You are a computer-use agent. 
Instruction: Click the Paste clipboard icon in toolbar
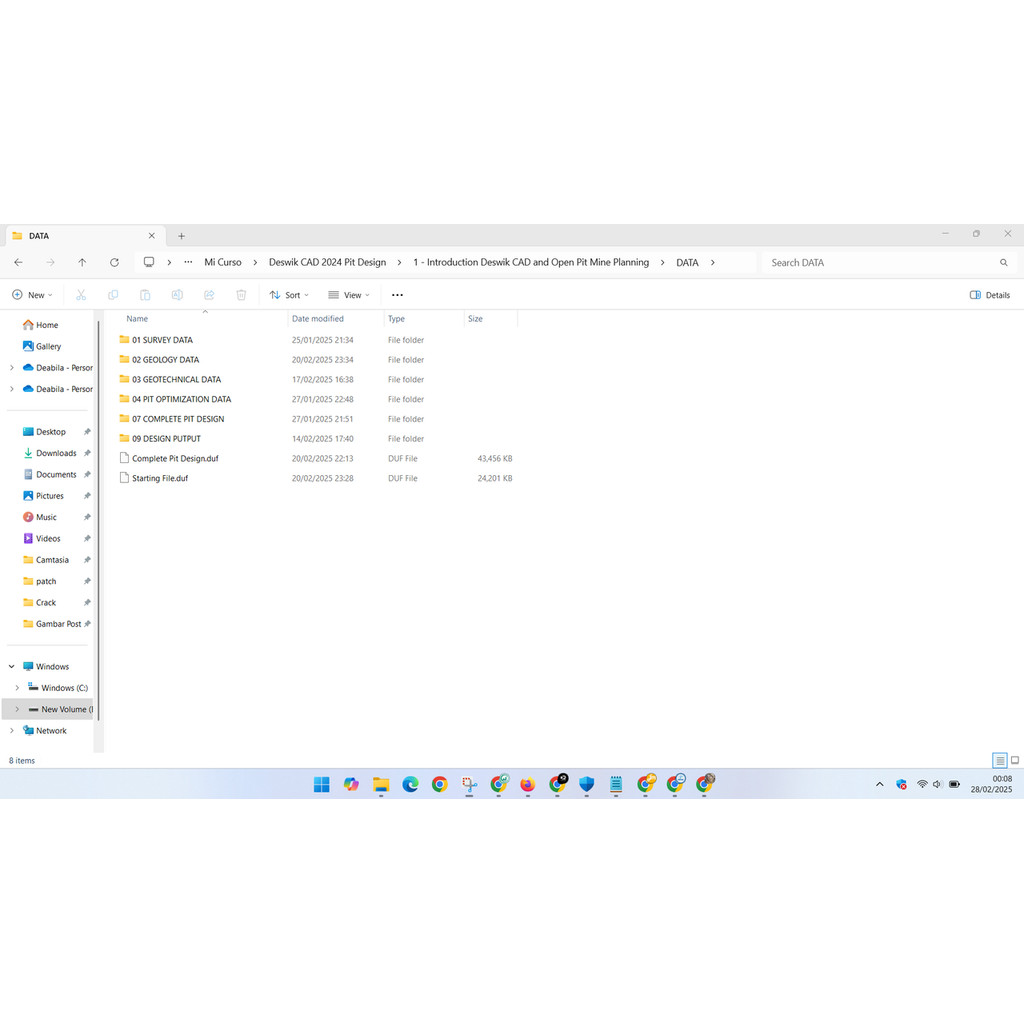click(145, 295)
